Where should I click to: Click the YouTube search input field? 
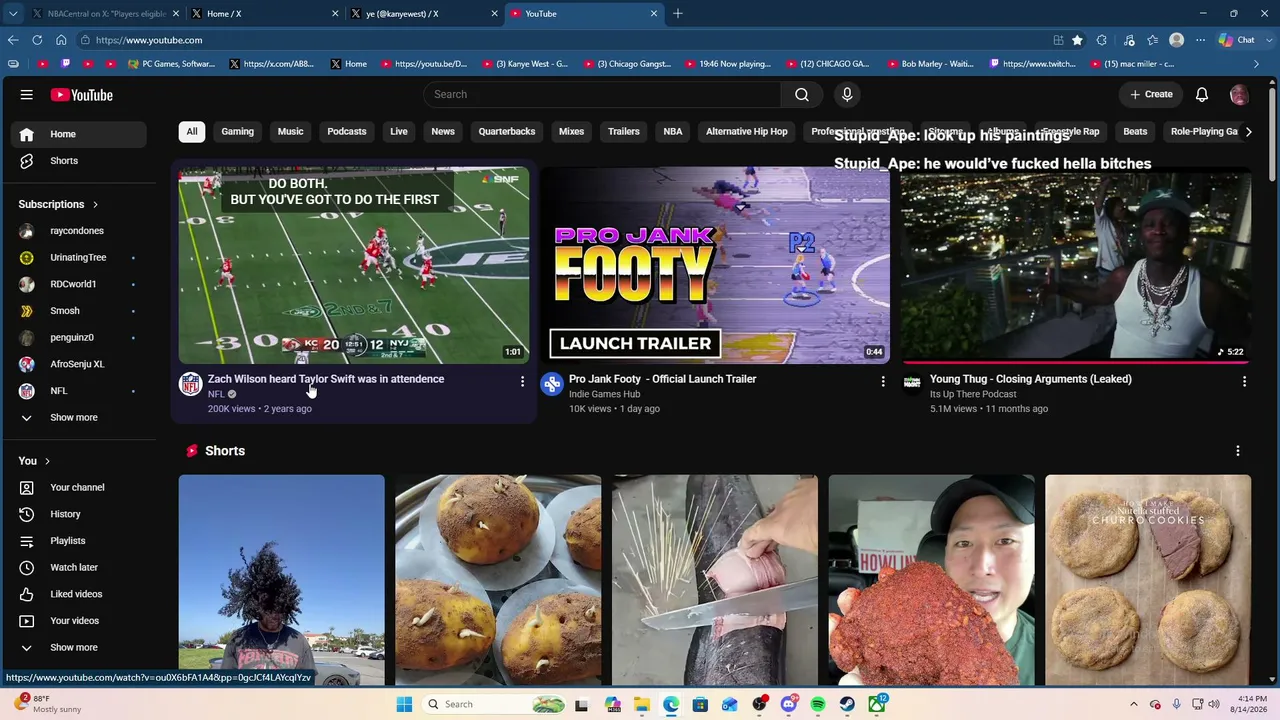pos(602,94)
